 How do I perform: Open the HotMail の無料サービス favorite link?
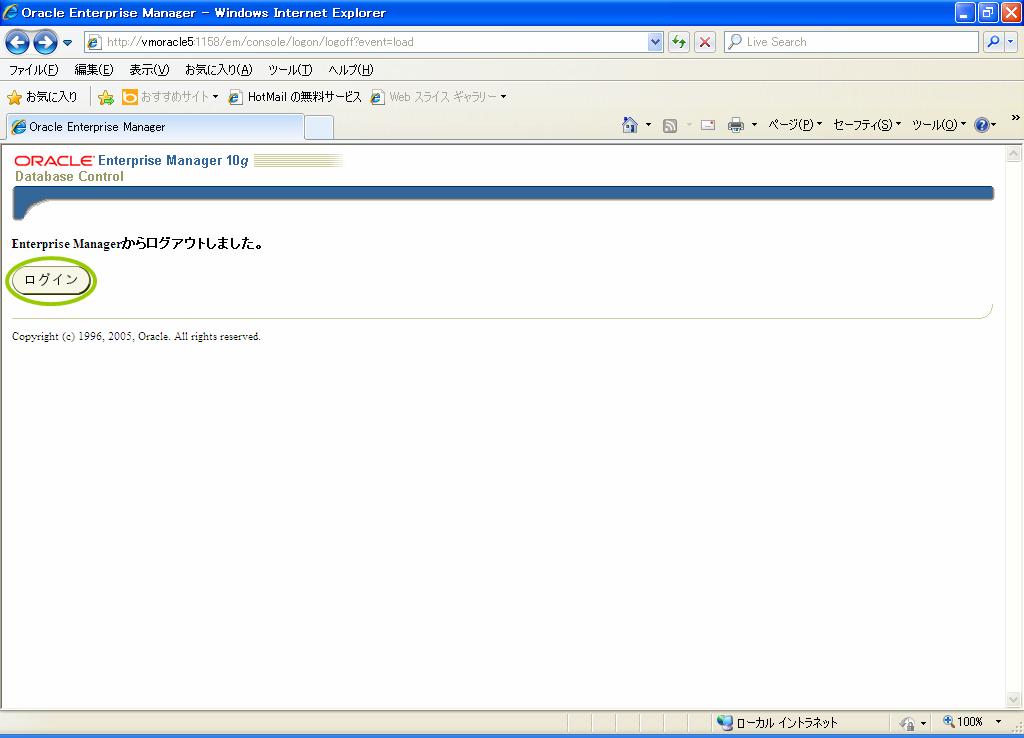pos(295,97)
